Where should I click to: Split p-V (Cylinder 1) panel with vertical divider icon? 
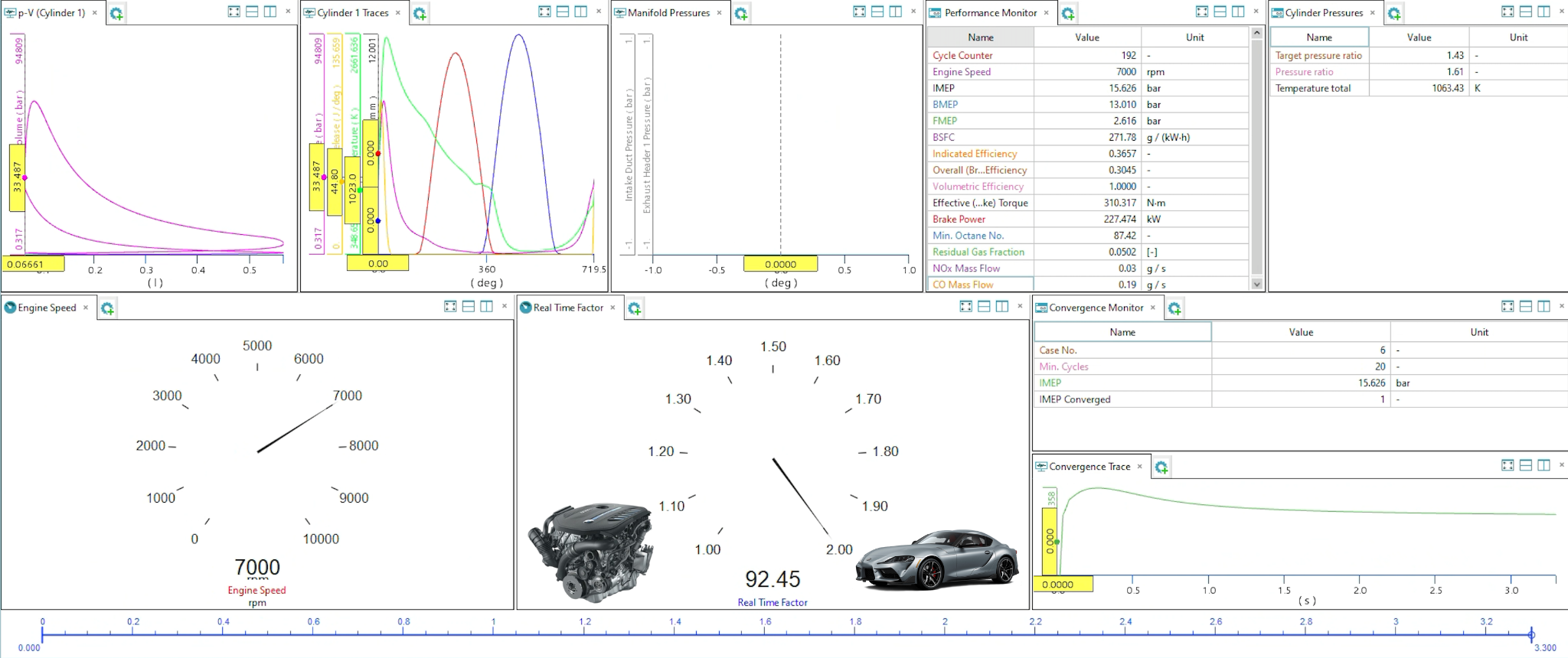pos(270,11)
